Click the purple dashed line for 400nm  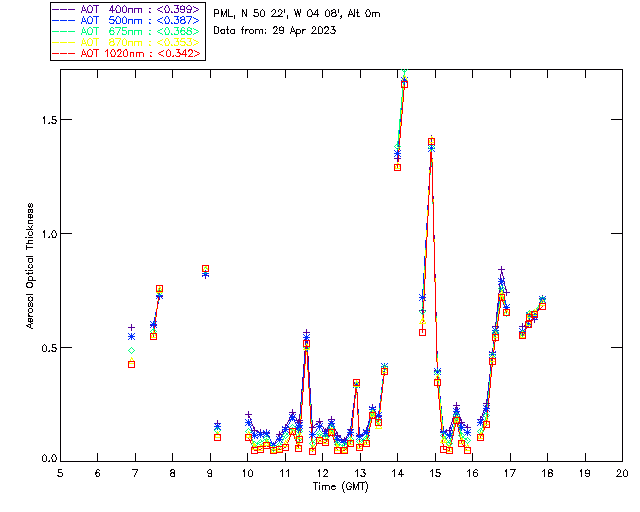(65, 9)
